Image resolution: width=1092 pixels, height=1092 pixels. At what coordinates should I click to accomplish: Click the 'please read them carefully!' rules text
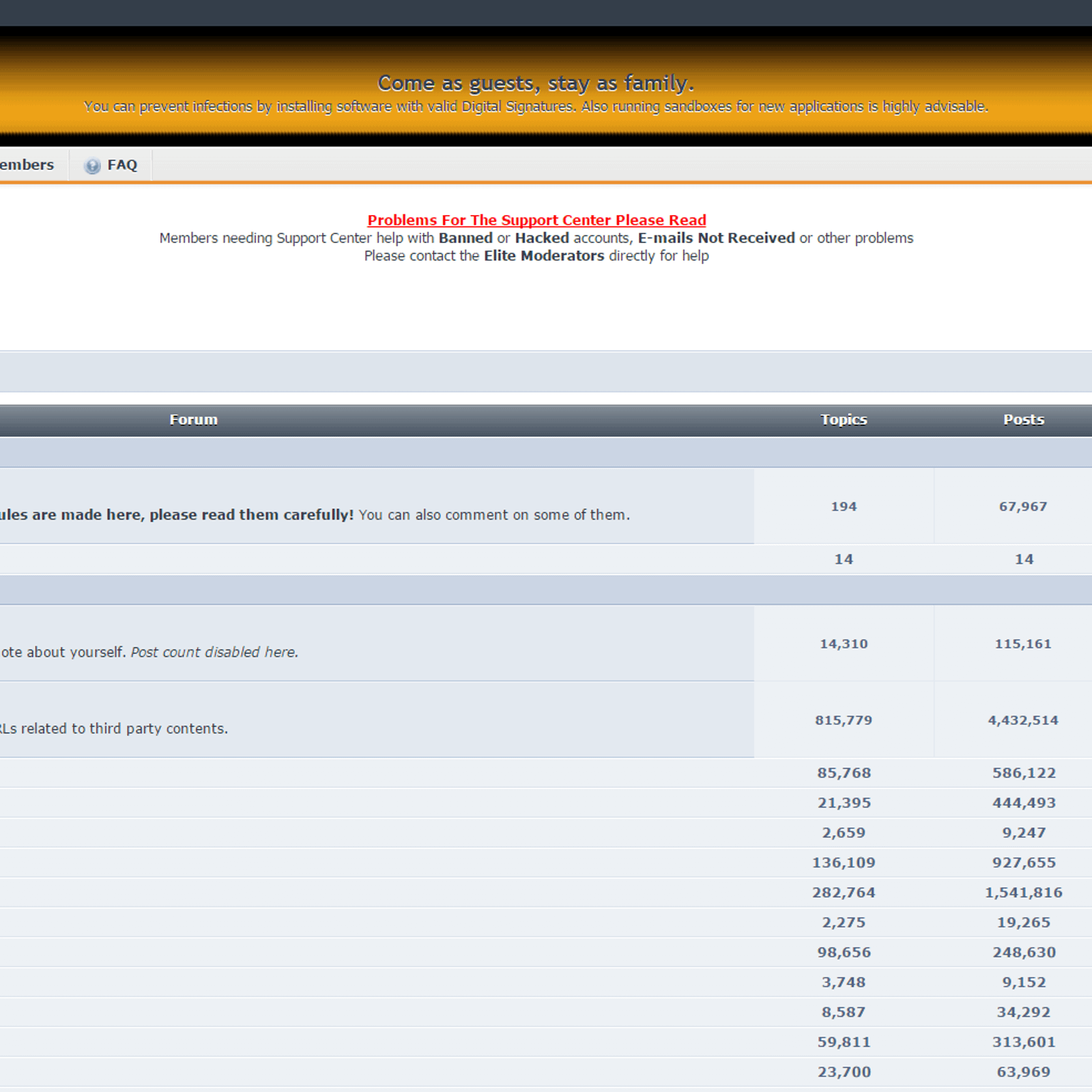tap(251, 515)
